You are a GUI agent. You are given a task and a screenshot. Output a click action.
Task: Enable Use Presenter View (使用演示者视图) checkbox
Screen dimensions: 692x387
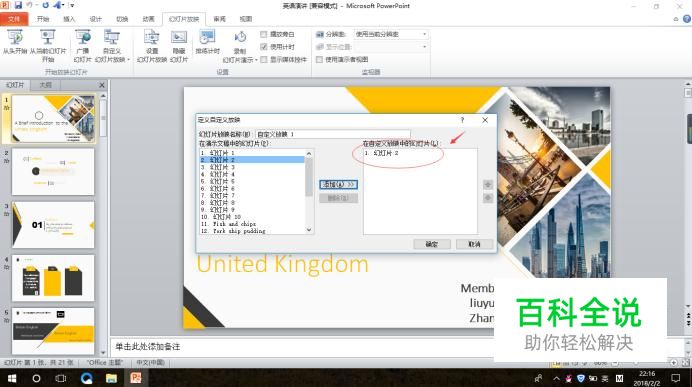319,60
